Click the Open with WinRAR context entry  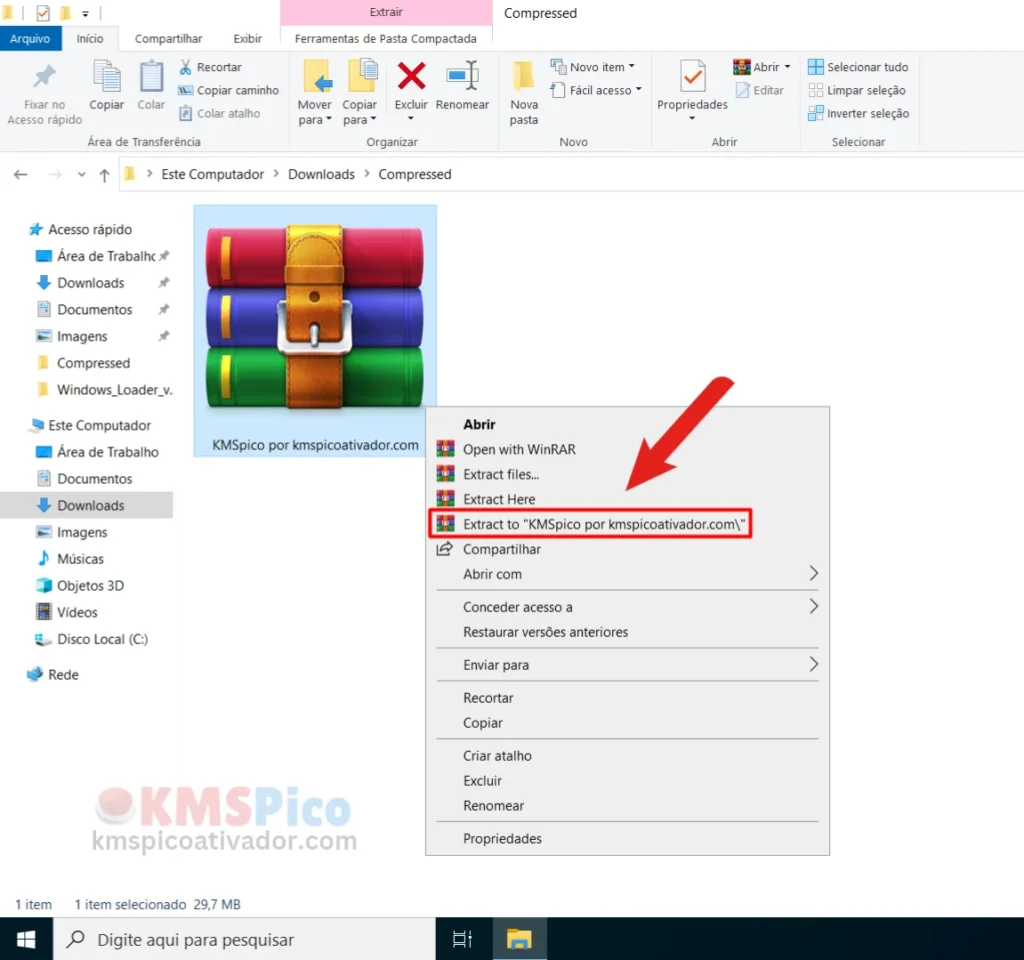519,449
